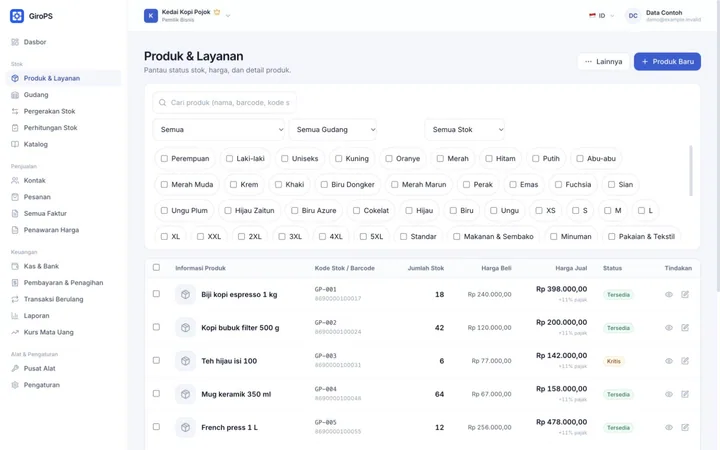Open Mug keramik 350 ml product name

236,394
